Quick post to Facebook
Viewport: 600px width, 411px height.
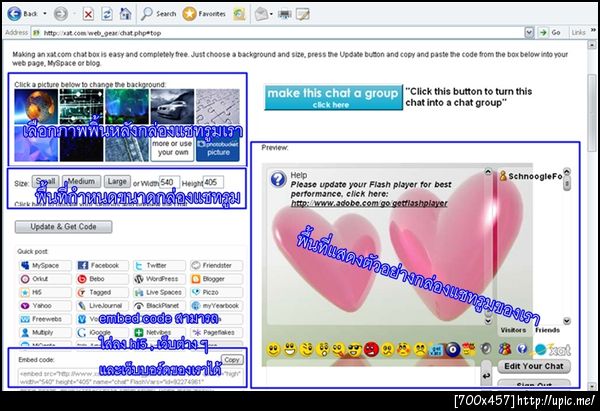tap(102, 265)
